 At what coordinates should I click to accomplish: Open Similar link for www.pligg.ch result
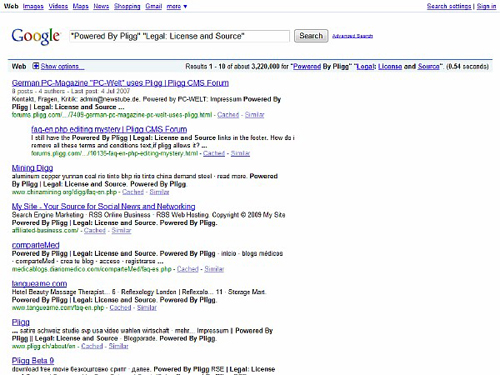pos(118,346)
